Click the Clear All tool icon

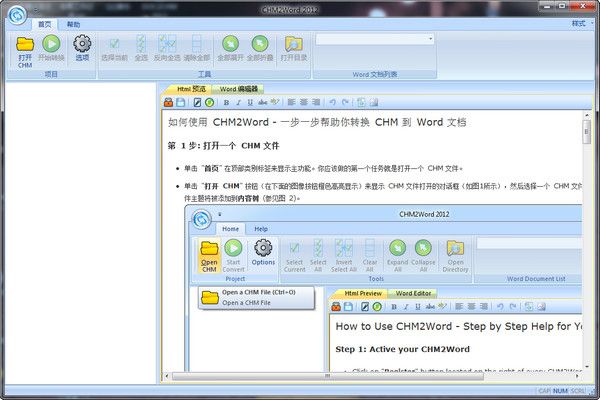[x=196, y=44]
